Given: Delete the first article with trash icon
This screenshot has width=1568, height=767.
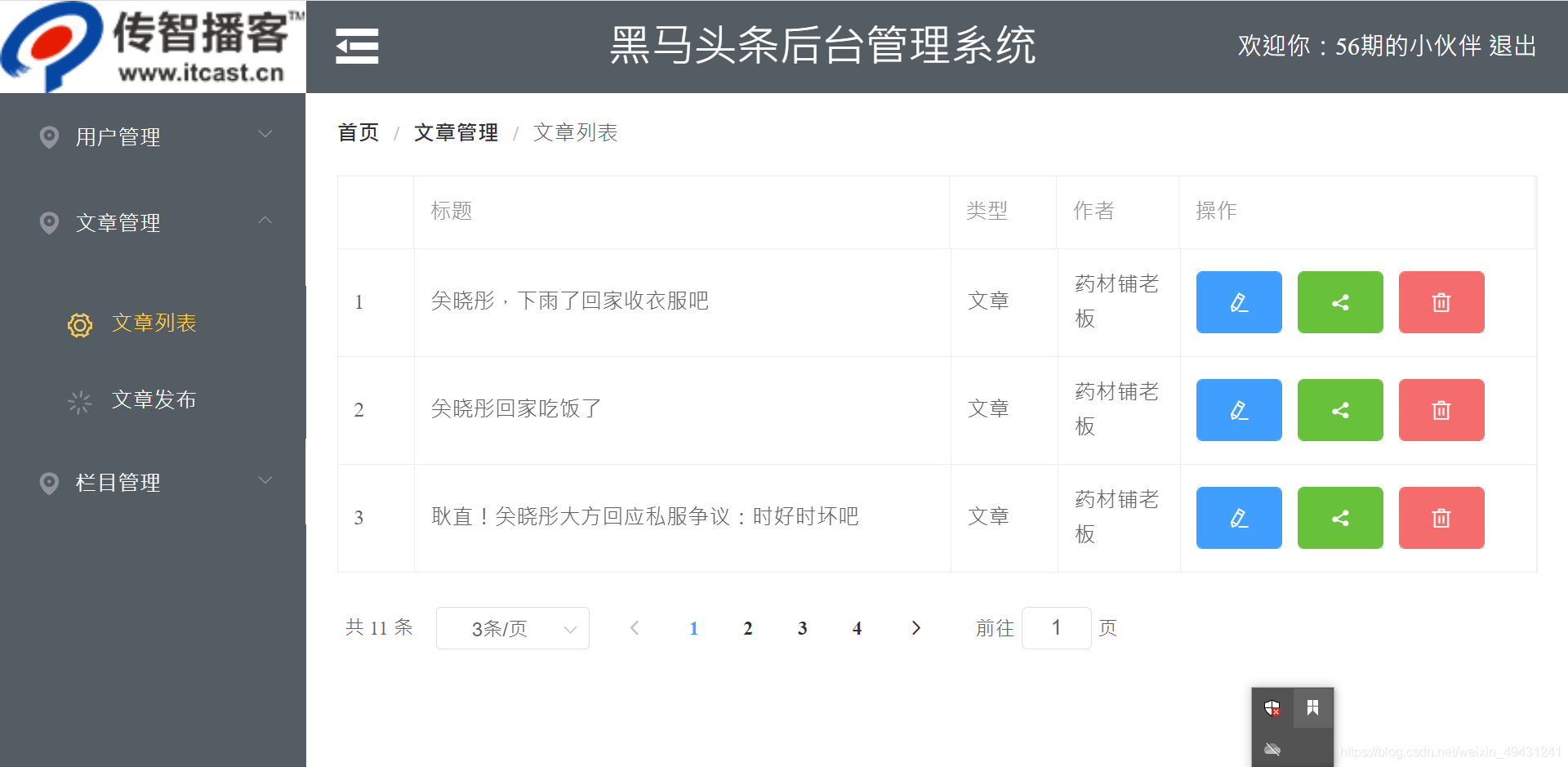Looking at the screenshot, I should (1441, 302).
